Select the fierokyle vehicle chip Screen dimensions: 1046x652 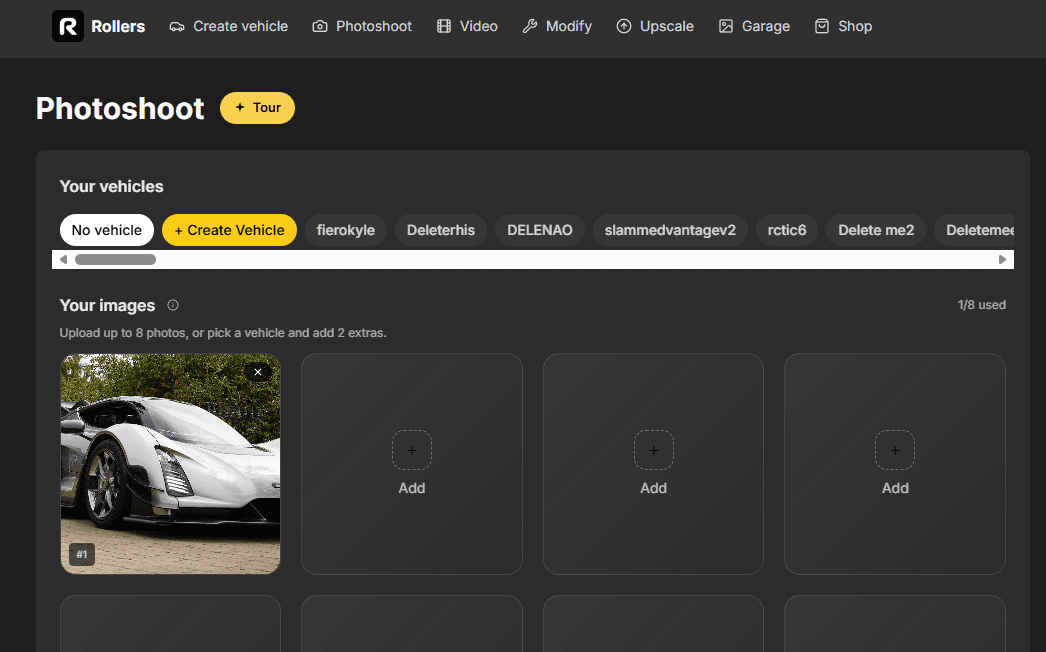[x=346, y=230]
